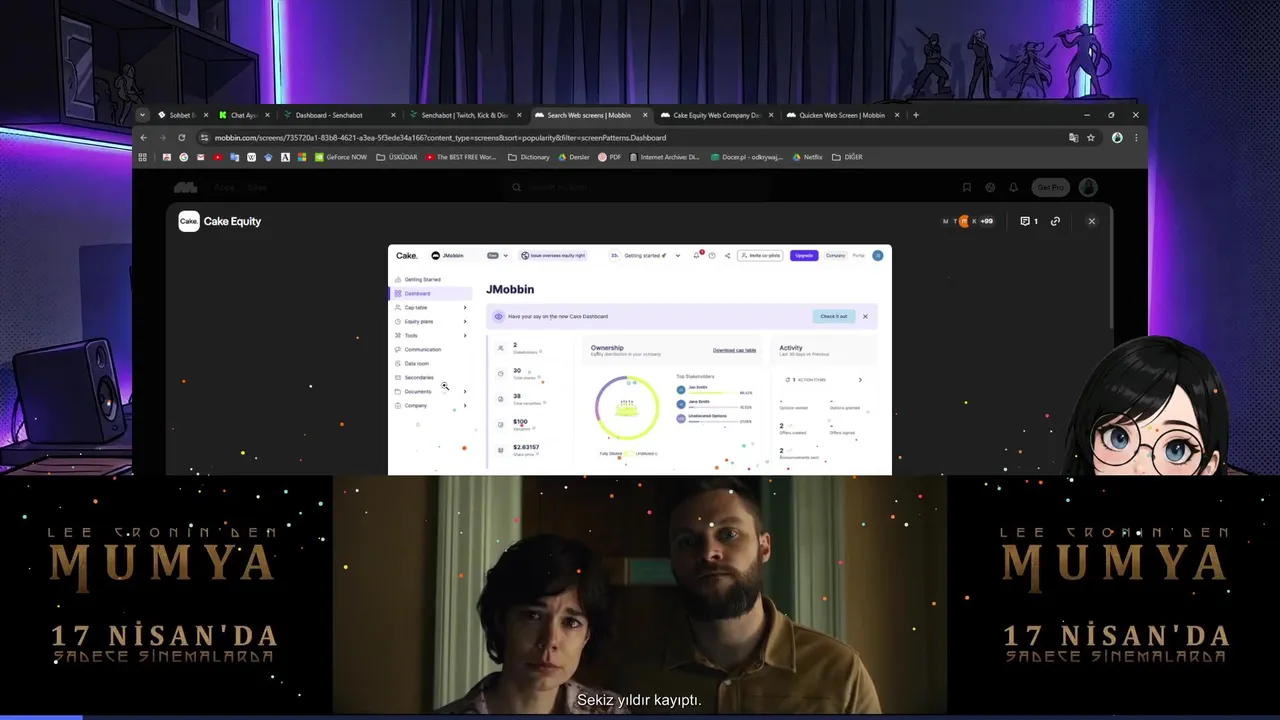Image resolution: width=1280 pixels, height=720 pixels.
Task: Open Chrome's three-dot menu
Action: (1136, 137)
